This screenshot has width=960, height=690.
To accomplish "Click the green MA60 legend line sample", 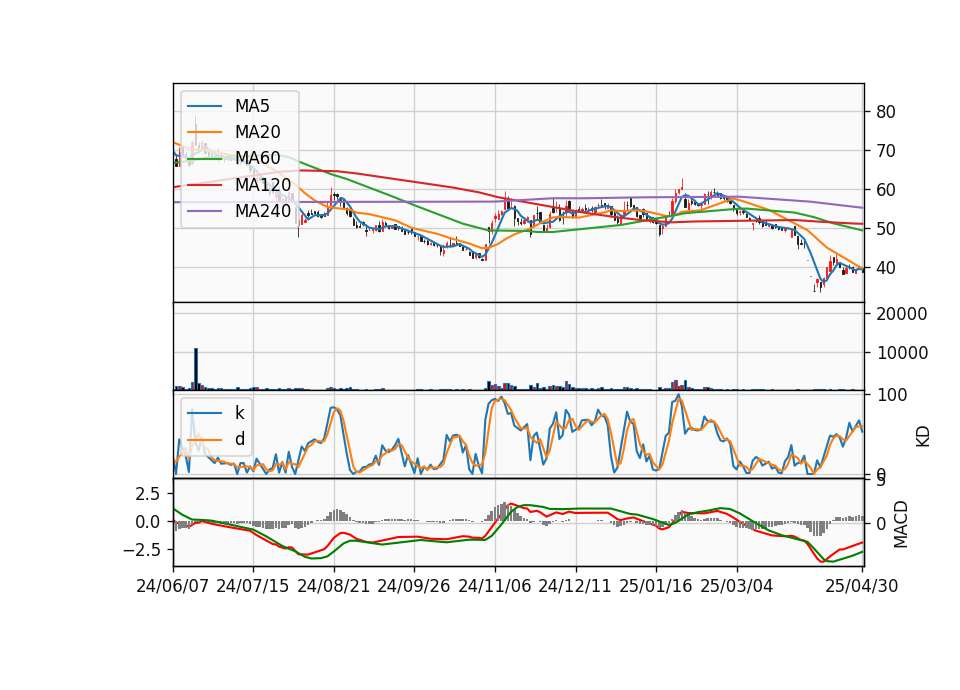I will tap(204, 159).
